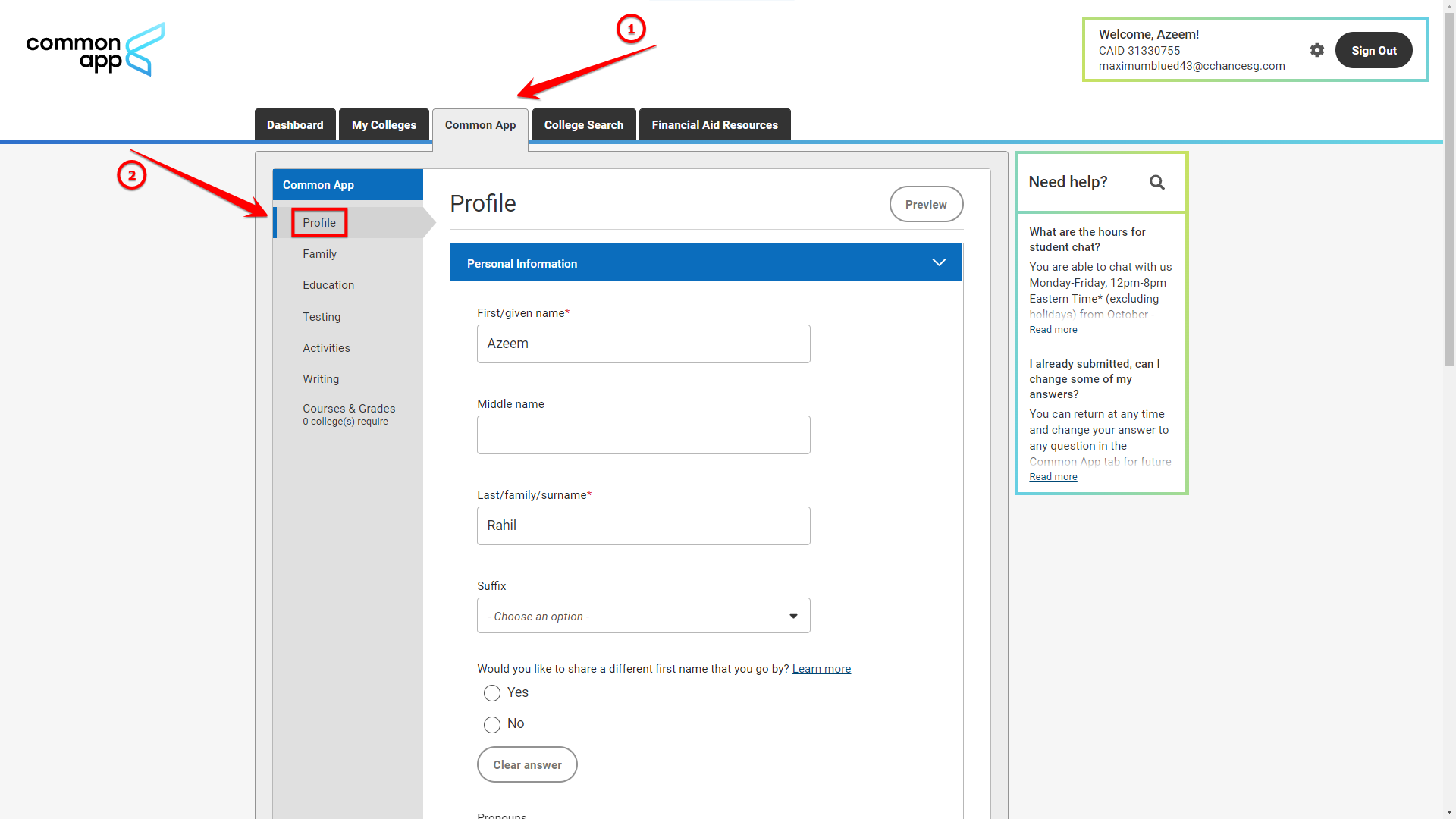
Task: Click the Financial Aid Resources tab icon
Action: tap(714, 124)
